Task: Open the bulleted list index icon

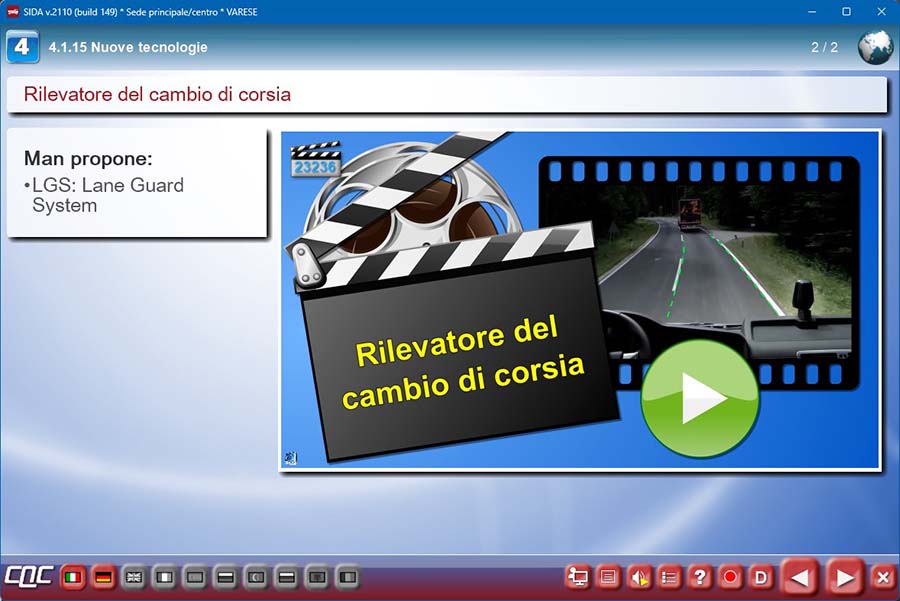Action: pyautogui.click(x=669, y=577)
